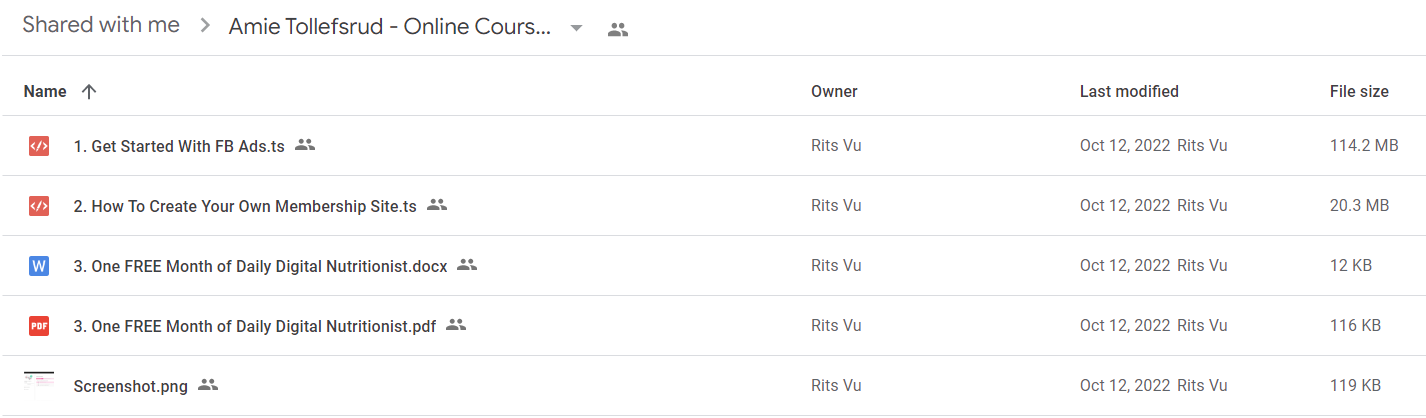Click the red PDF icon of the Nutritionist.pdf file
Screen dimensions: 1426x418
pos(39,326)
